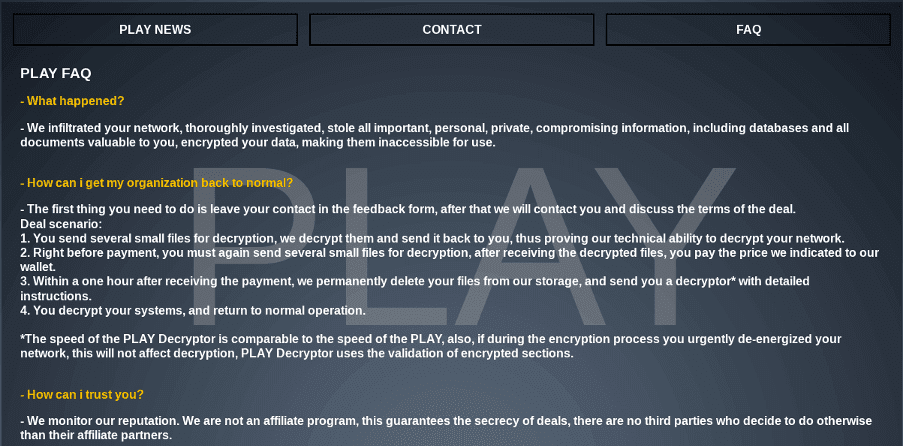Select the "How can i trust you?" heading
This screenshot has height=446, width=904.
82,395
